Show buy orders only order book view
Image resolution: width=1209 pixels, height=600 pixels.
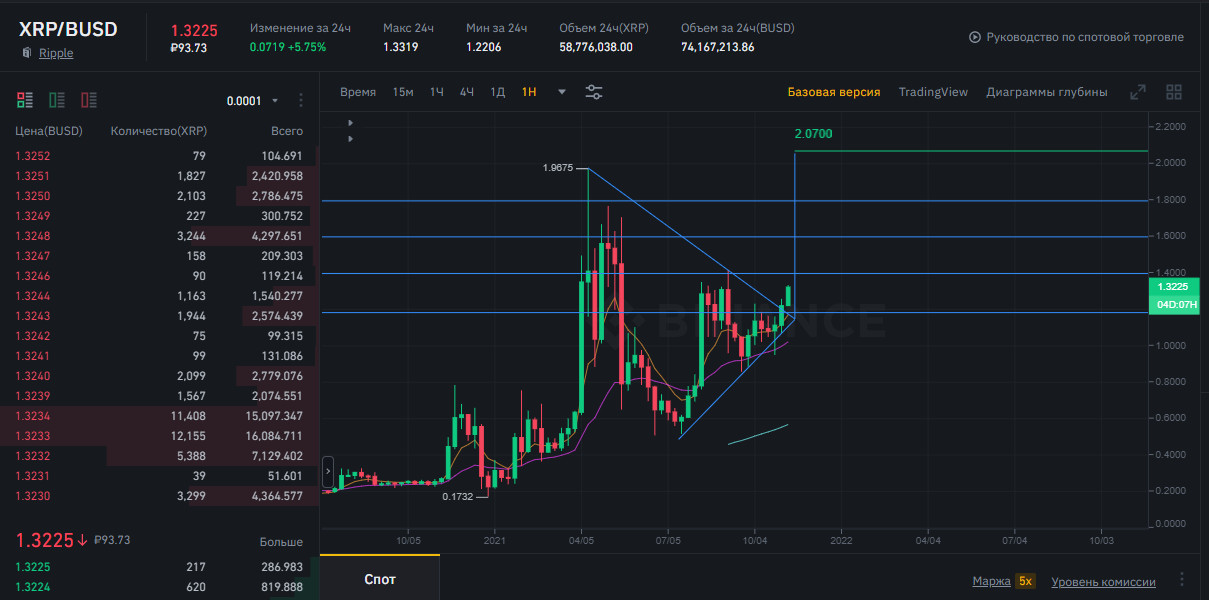[x=57, y=100]
